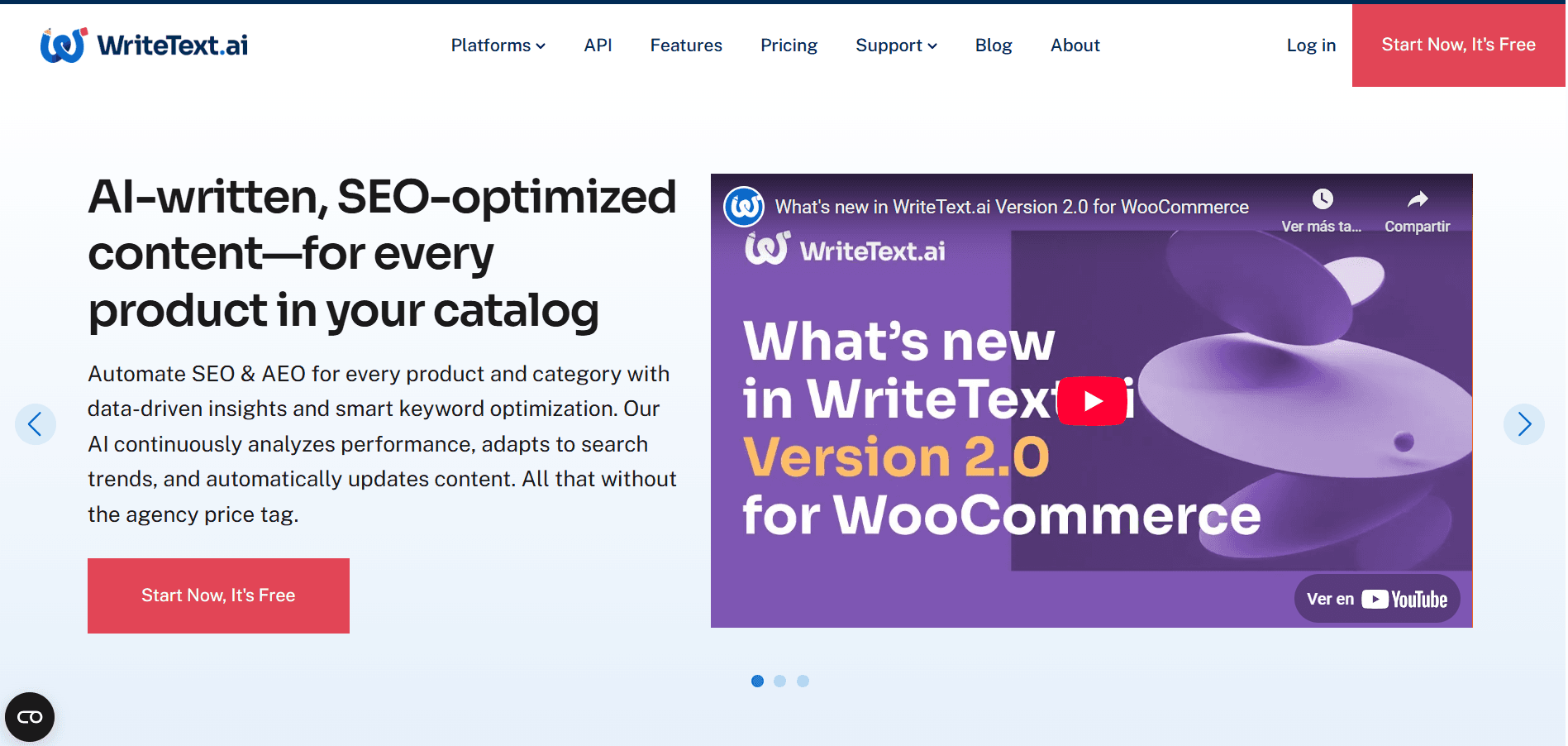The image size is (1568, 746).
Task: Click the WriteText.ai watermark inside the video
Action: 845,251
